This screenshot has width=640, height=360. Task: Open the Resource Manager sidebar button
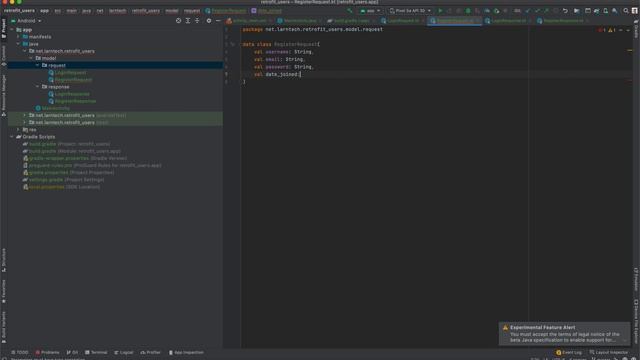click(x=4, y=95)
